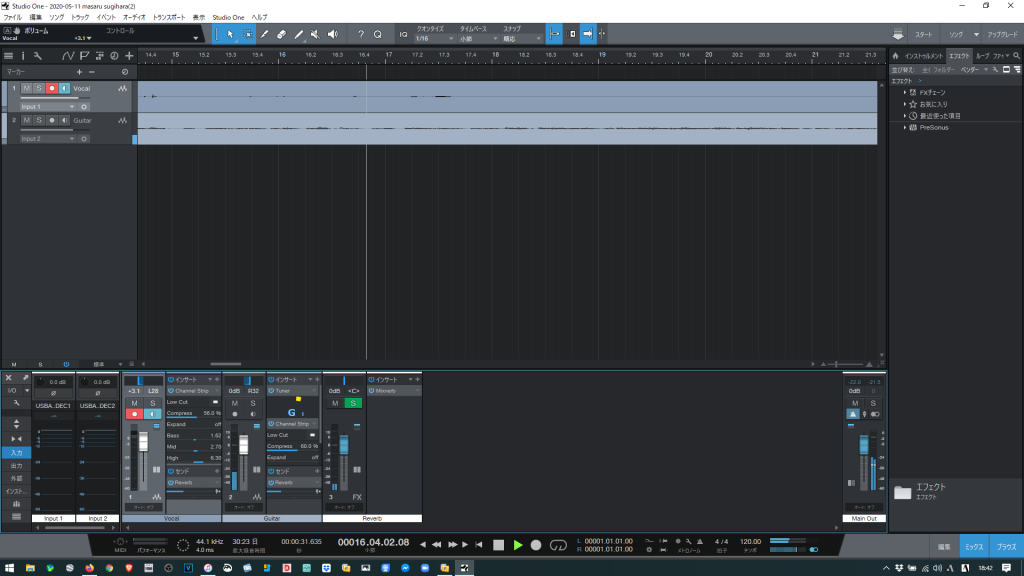Select the Mute tool

coord(315,34)
